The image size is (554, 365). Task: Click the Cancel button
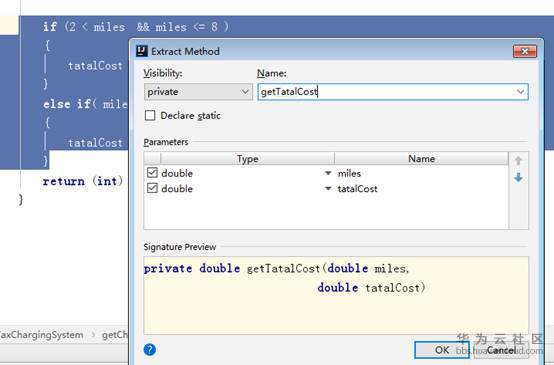tap(501, 350)
